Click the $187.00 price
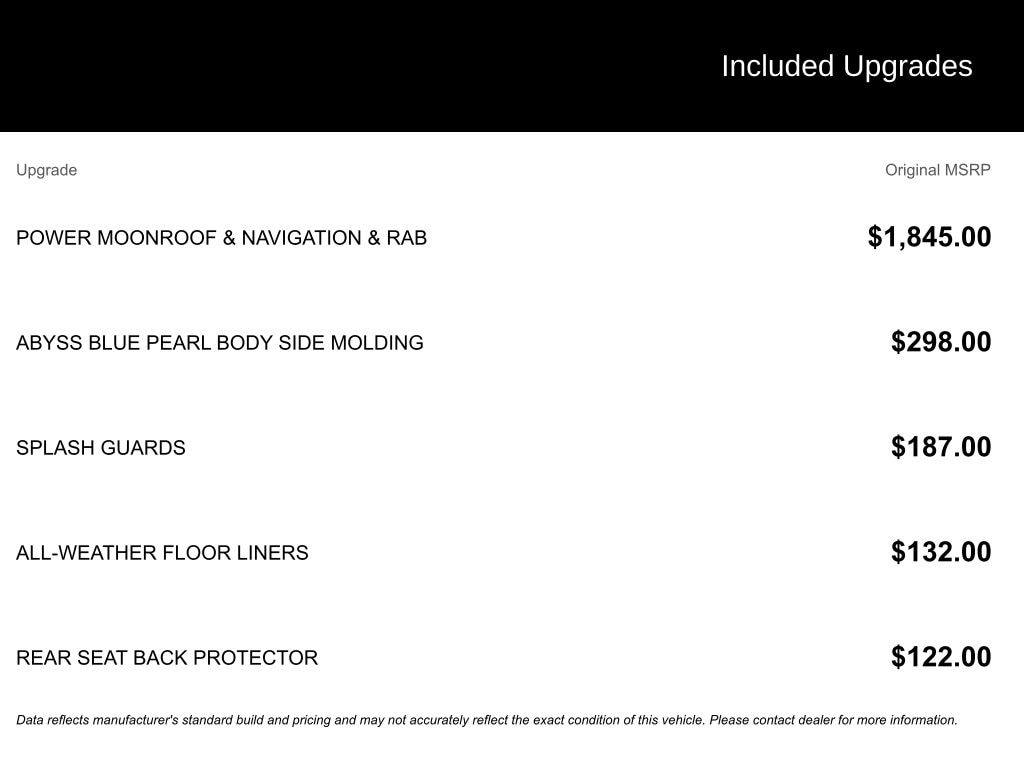The width and height of the screenshot is (1024, 768). pyautogui.click(x=941, y=447)
